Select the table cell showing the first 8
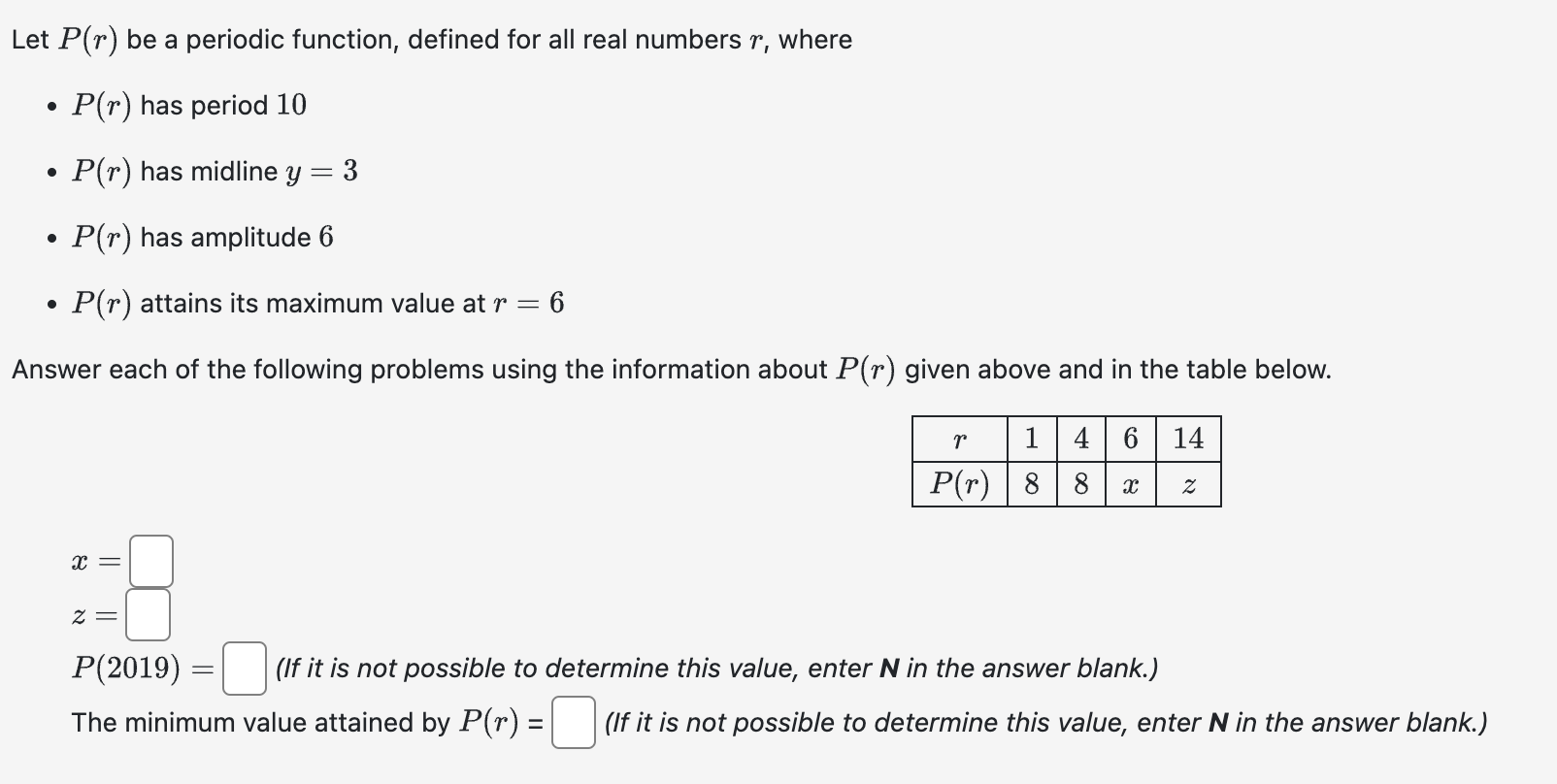The width and height of the screenshot is (1557, 784). [x=1031, y=484]
